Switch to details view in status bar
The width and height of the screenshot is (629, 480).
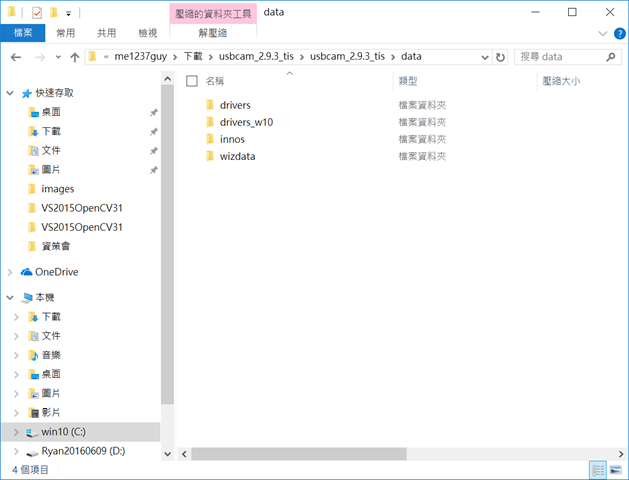[x=598, y=470]
